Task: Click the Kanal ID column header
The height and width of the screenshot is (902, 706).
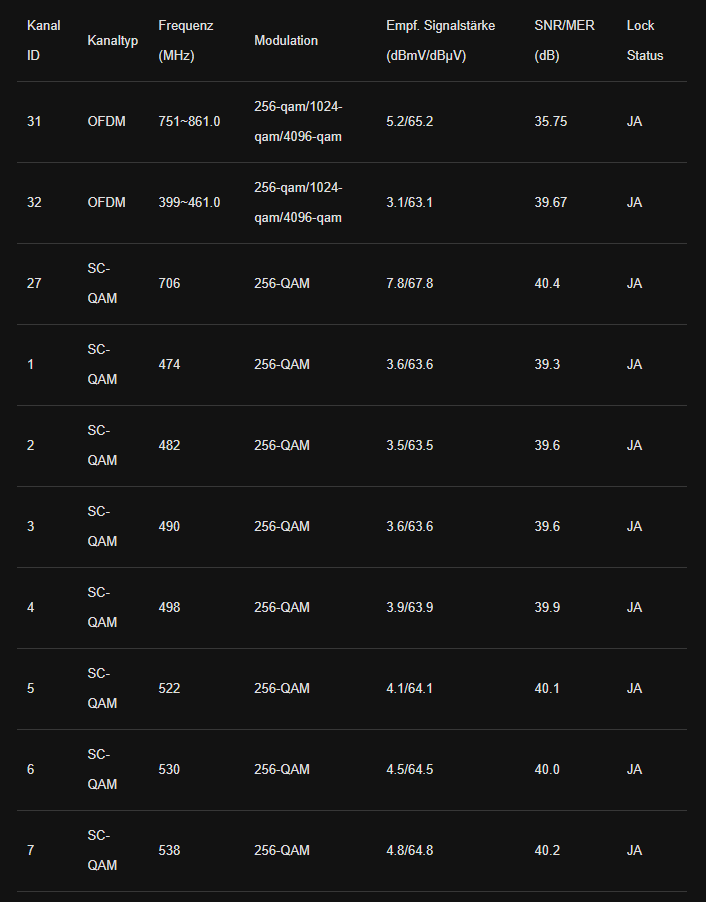Action: [x=43, y=40]
